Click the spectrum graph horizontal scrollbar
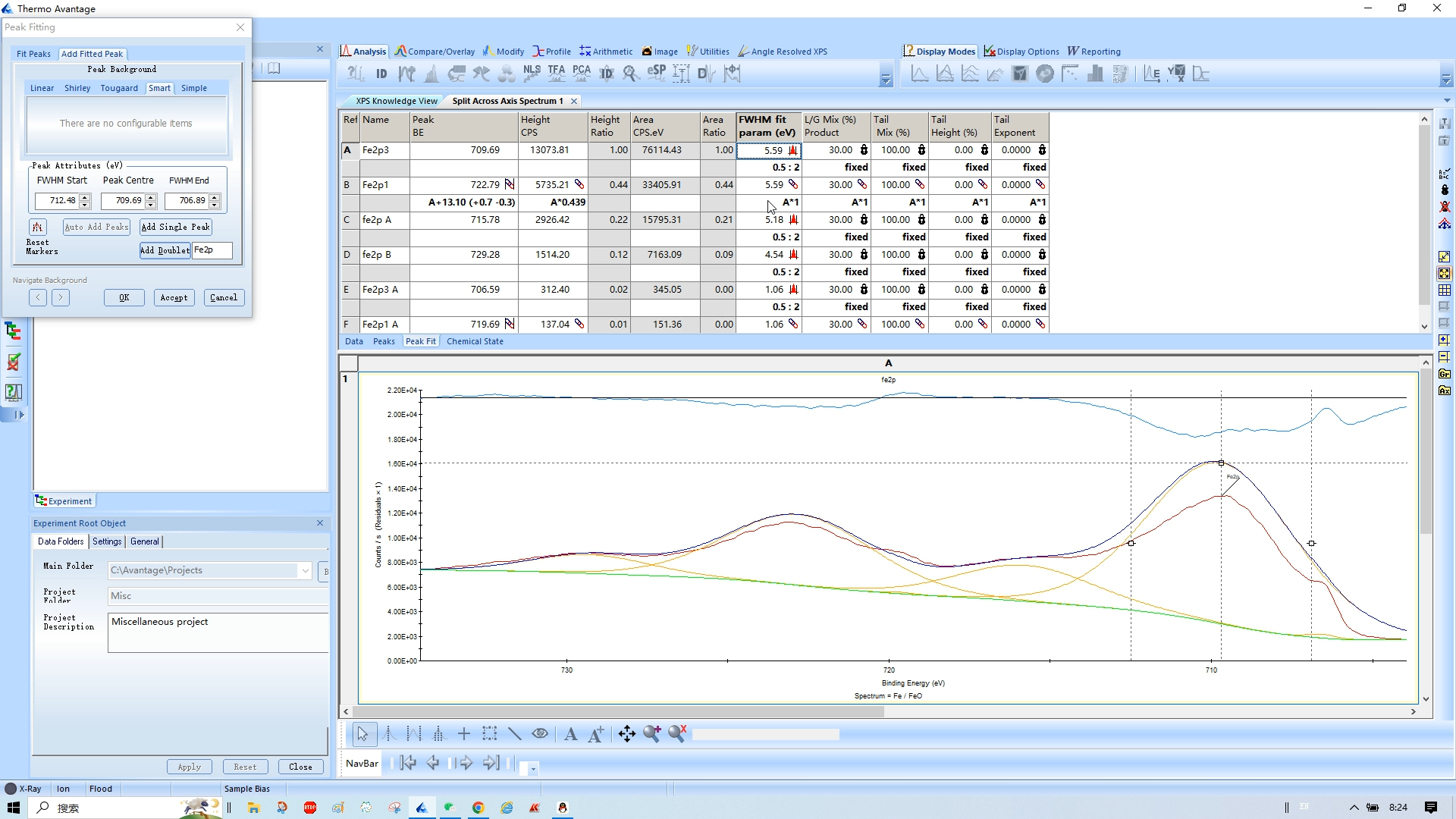The image size is (1456, 819). [618, 711]
